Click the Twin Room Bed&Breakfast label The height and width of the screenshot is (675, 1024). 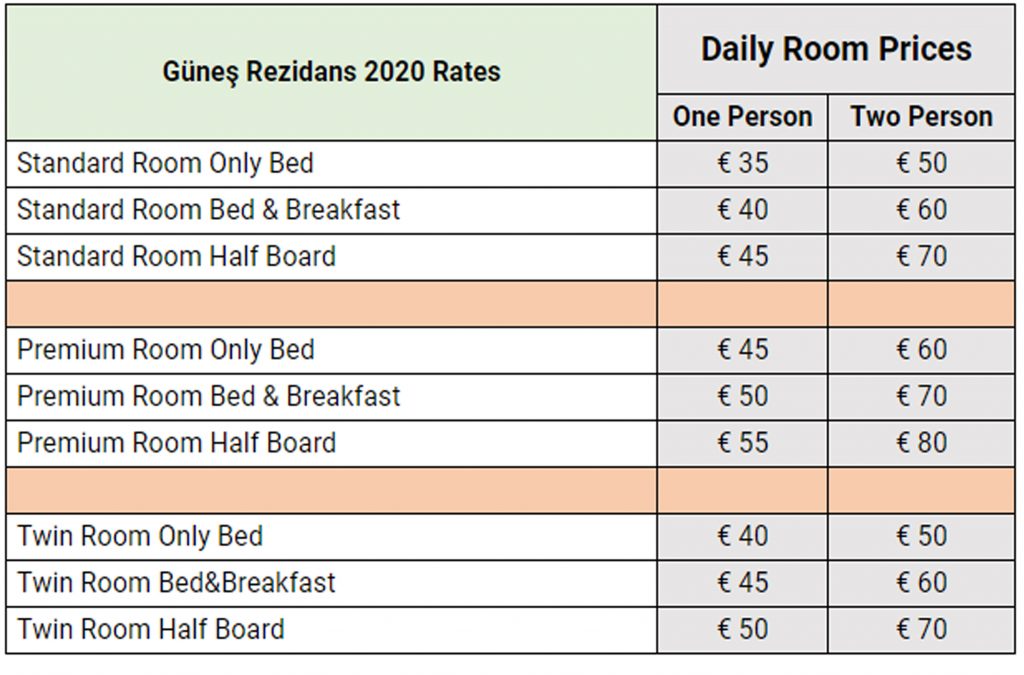[176, 582]
